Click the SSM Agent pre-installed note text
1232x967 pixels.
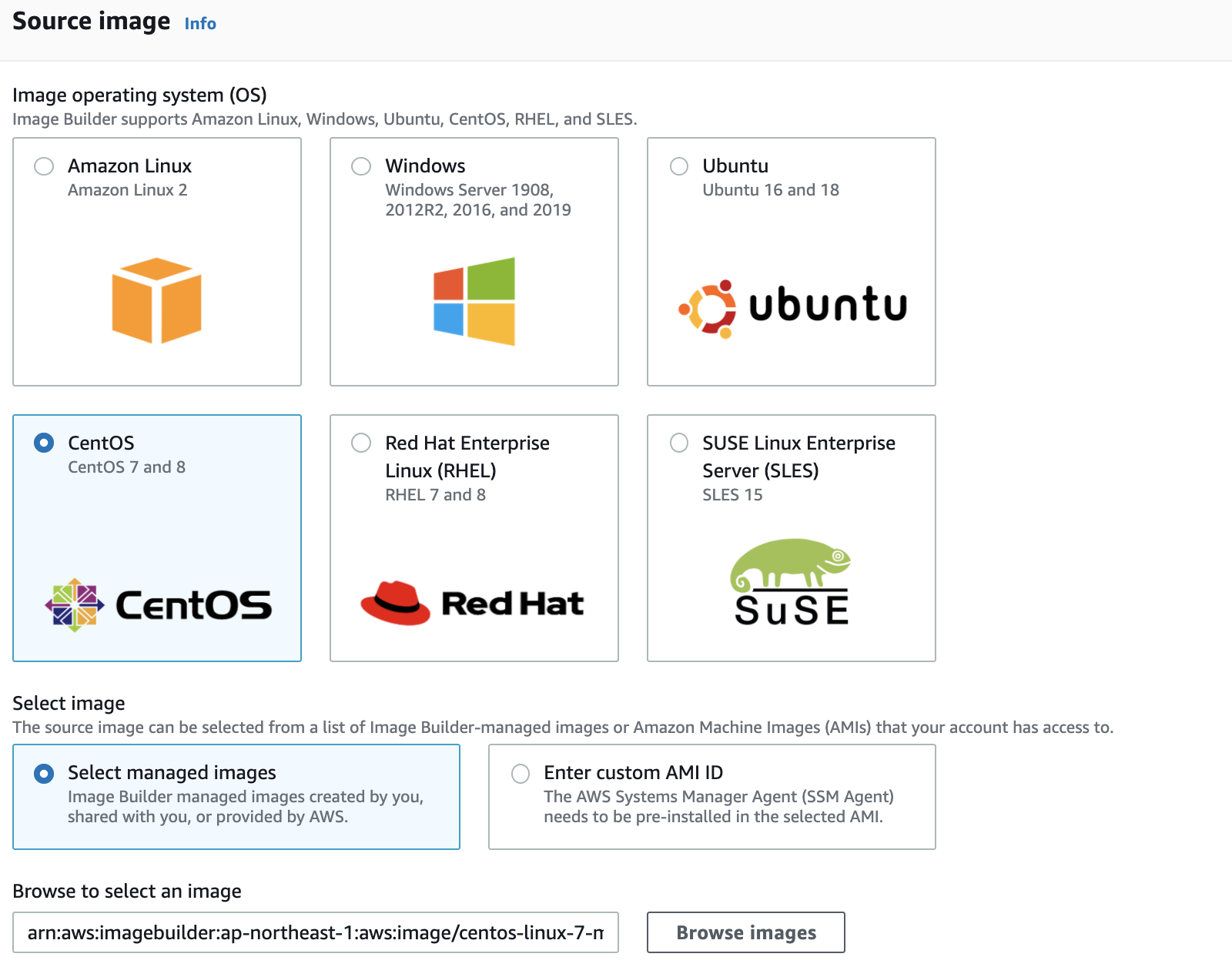coord(718,807)
